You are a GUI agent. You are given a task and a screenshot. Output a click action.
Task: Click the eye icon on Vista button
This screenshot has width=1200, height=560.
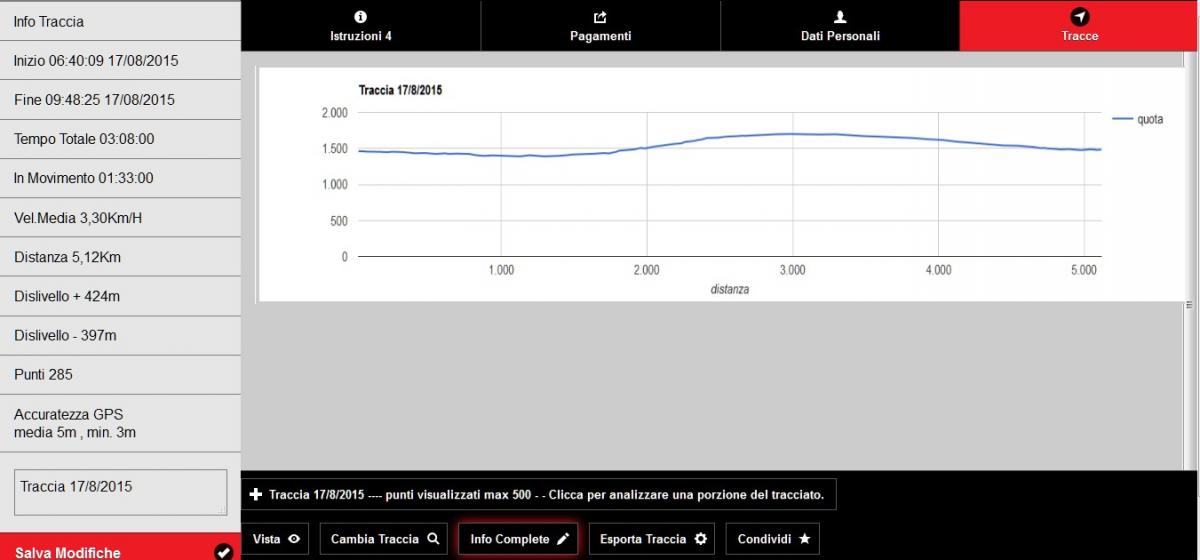pyautogui.click(x=294, y=539)
